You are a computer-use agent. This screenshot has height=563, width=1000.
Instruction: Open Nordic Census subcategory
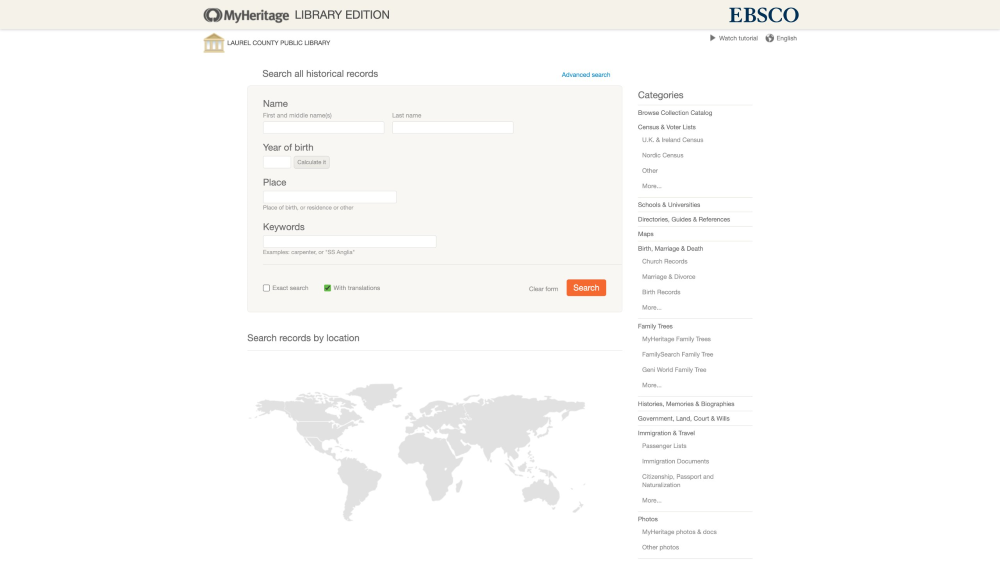click(662, 155)
